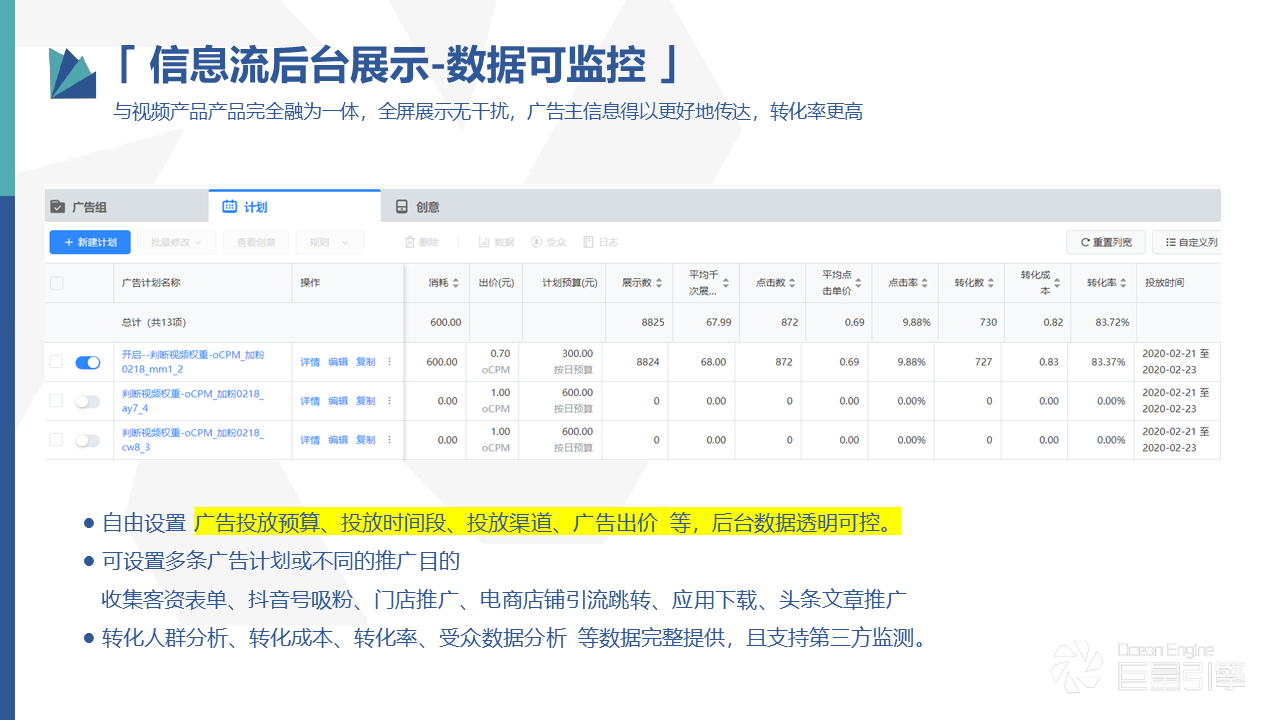Turn off the first ad plan's enabled switch

(88, 362)
